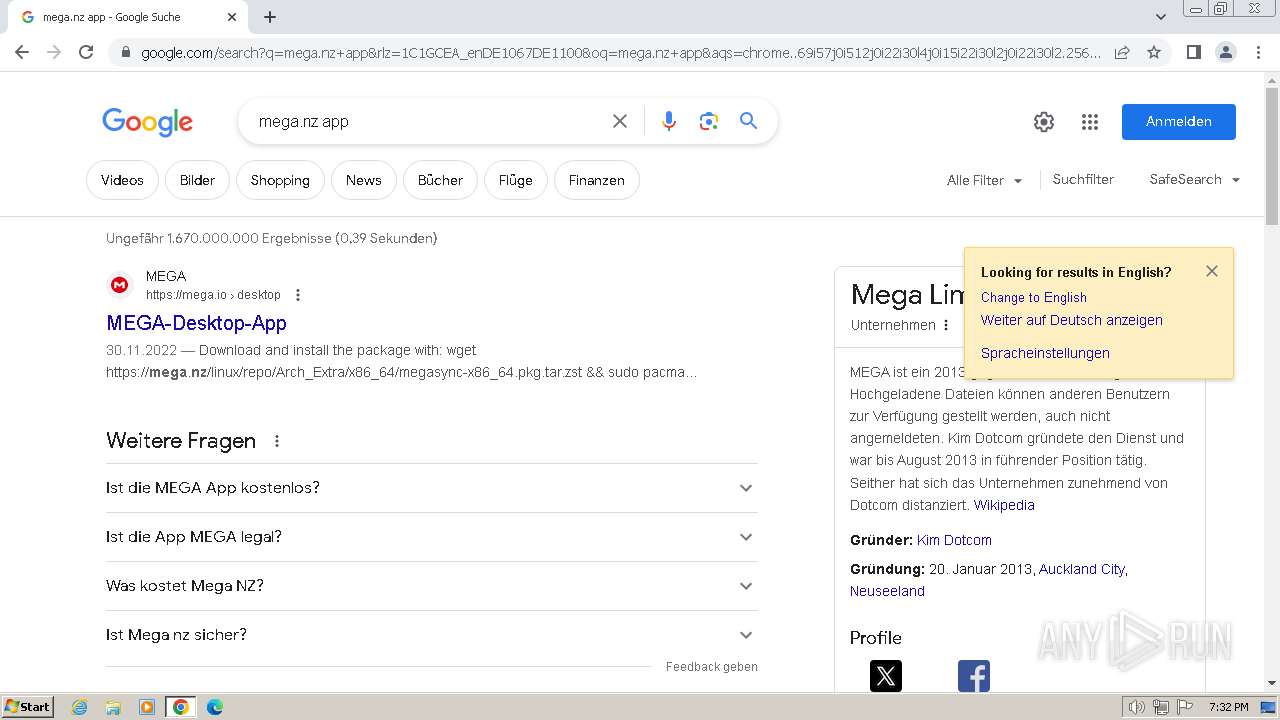This screenshot has height=720, width=1280.
Task: Submit search with the magnifier icon
Action: [748, 121]
